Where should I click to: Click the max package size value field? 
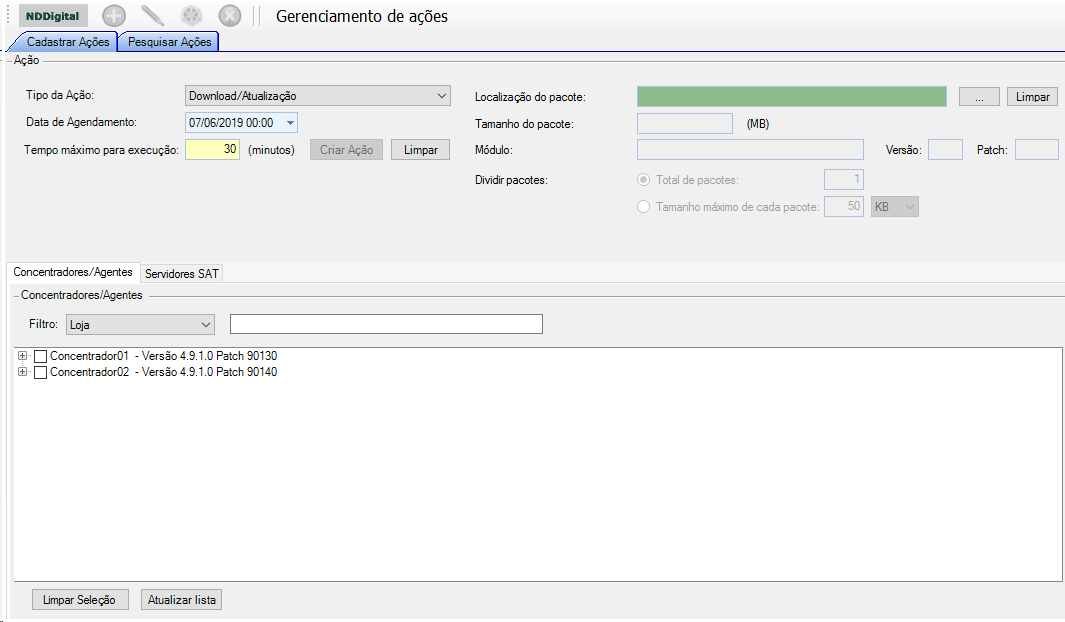tap(844, 206)
